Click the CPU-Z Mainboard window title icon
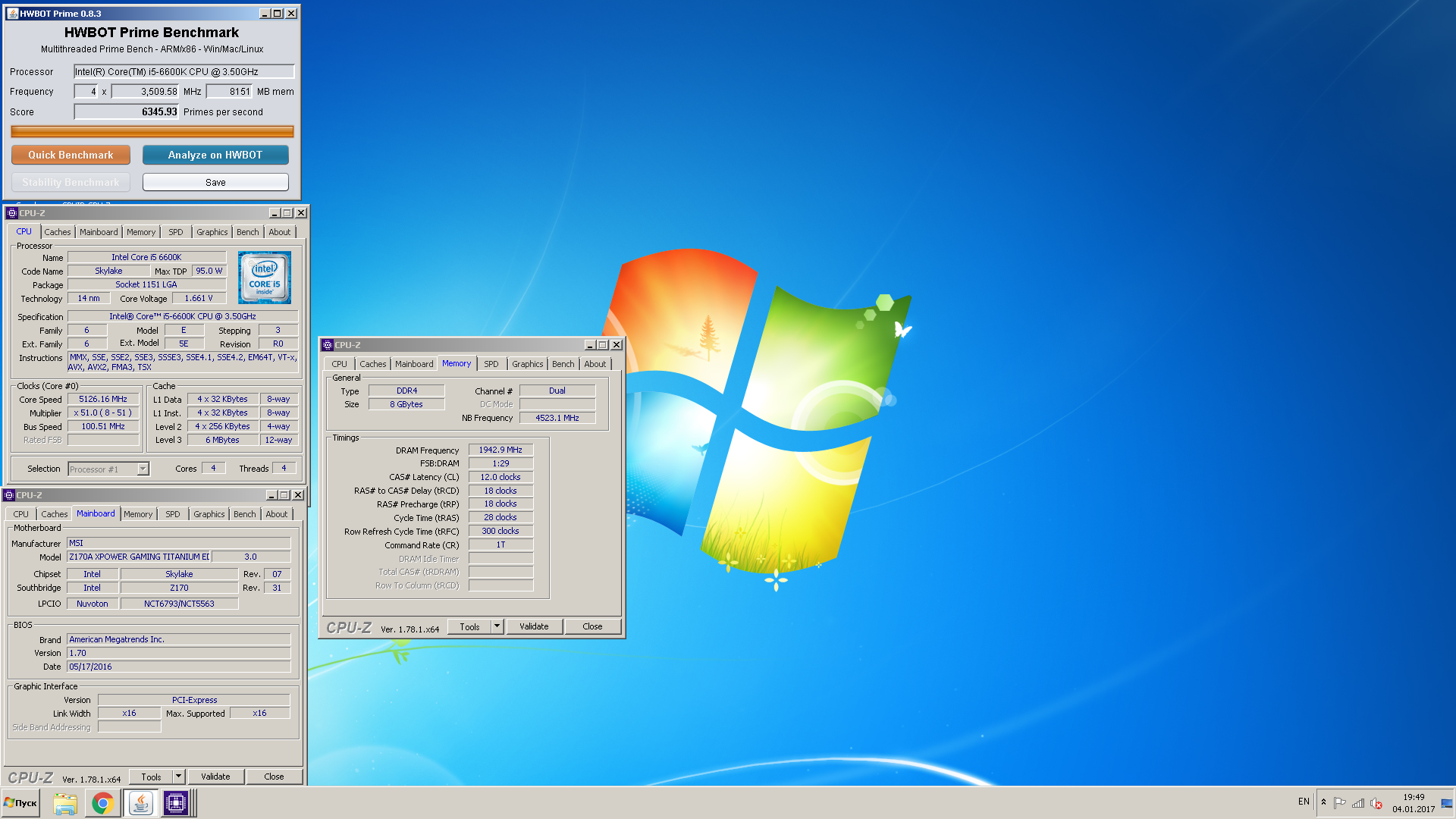Screen dimensions: 1456x819 (x=9, y=495)
